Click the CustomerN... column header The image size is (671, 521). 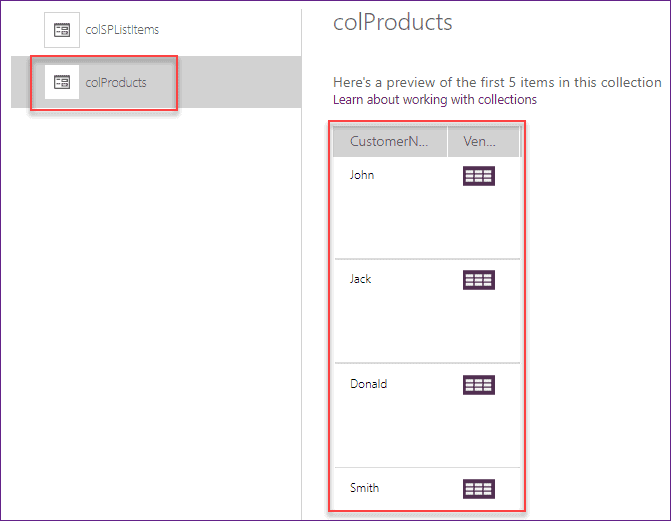[x=390, y=141]
